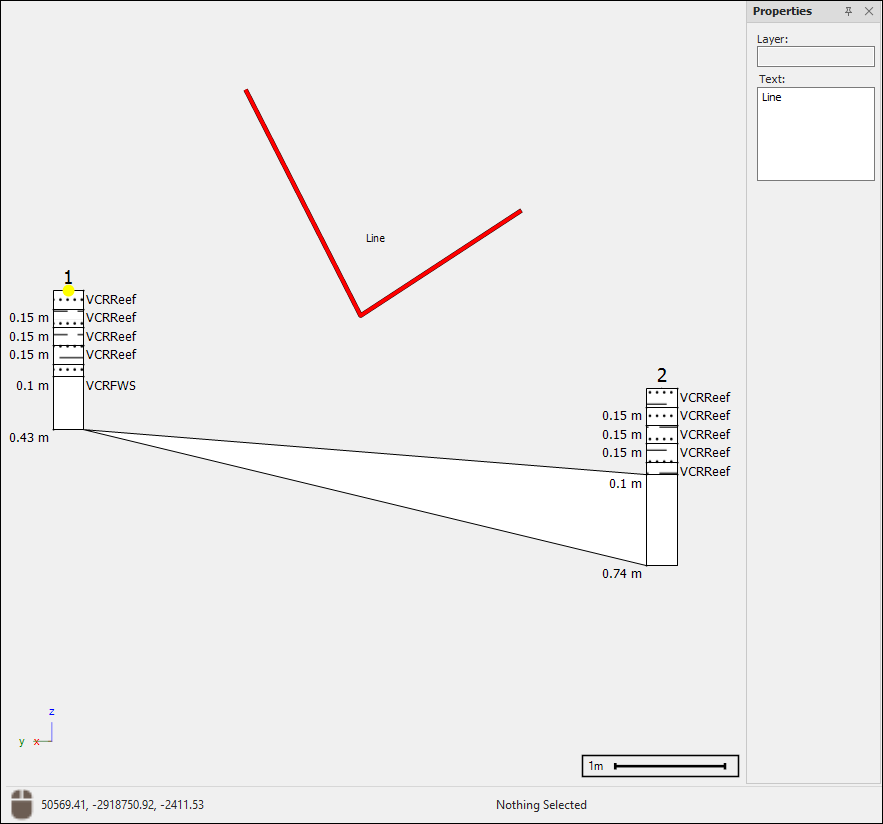Click the "Nothing Selected" status text

[541, 804]
